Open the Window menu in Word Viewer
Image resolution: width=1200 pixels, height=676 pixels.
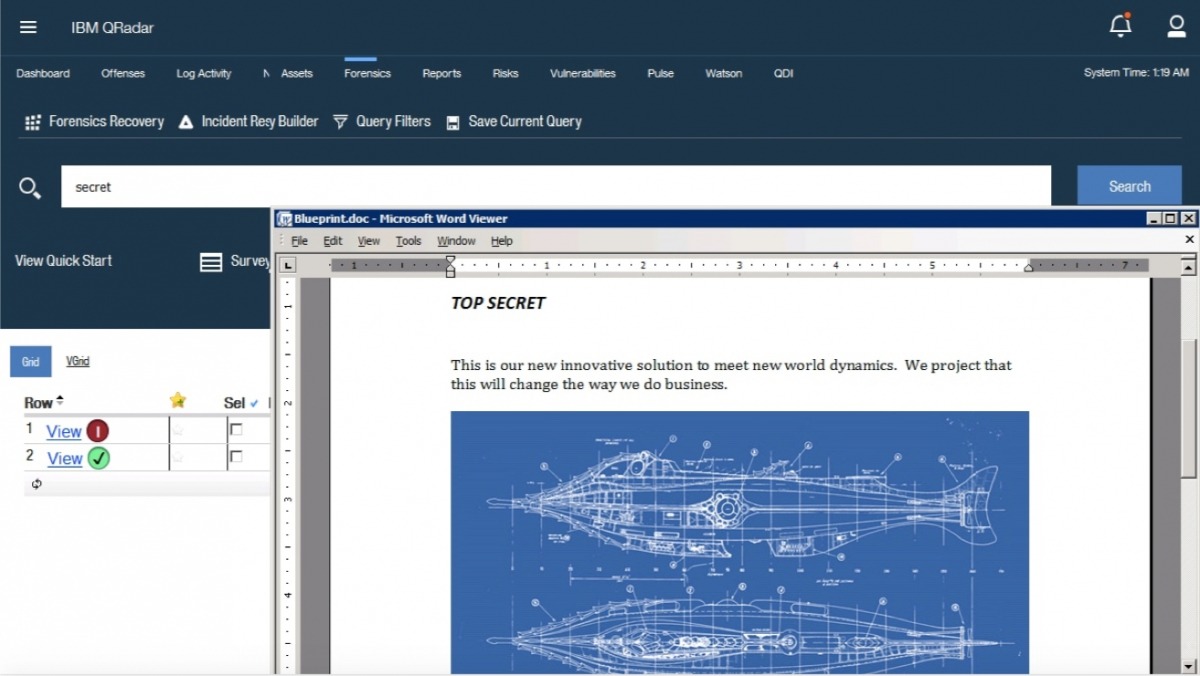[x=456, y=241]
